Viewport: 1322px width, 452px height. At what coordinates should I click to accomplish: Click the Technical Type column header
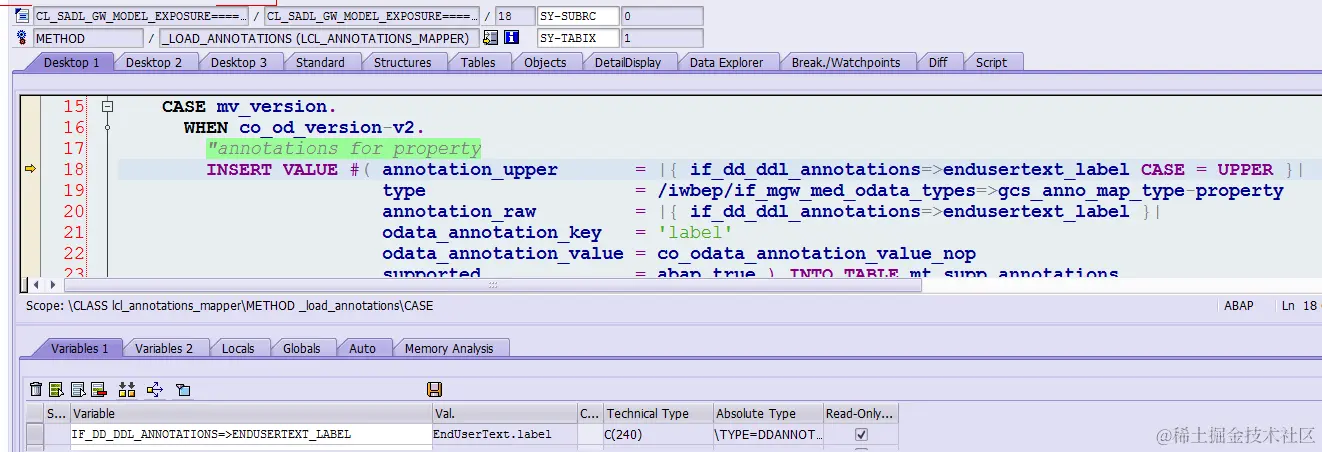point(658,413)
